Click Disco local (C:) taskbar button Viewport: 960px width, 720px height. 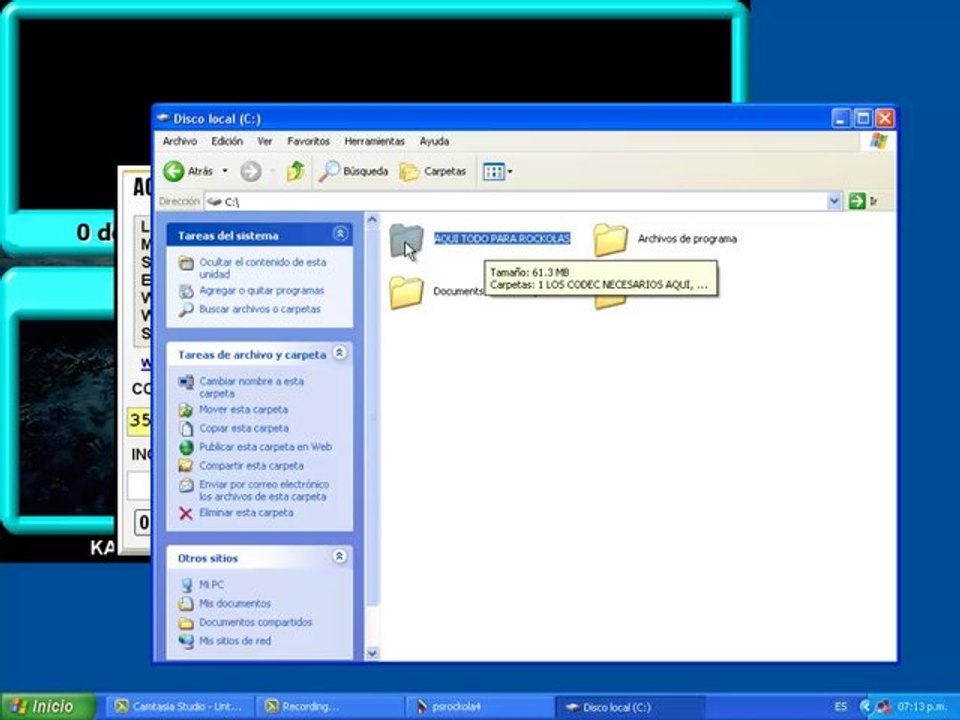629,707
